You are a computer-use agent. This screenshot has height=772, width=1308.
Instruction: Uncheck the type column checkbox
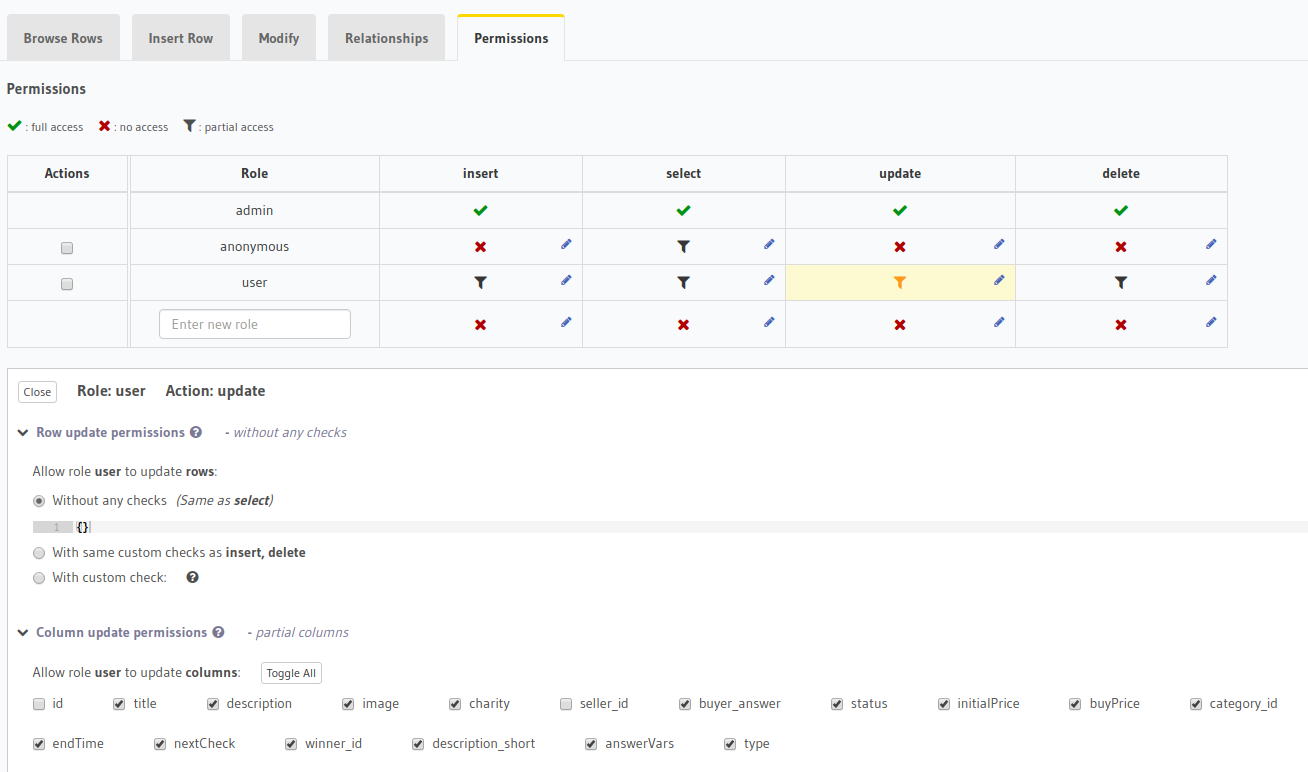point(730,744)
